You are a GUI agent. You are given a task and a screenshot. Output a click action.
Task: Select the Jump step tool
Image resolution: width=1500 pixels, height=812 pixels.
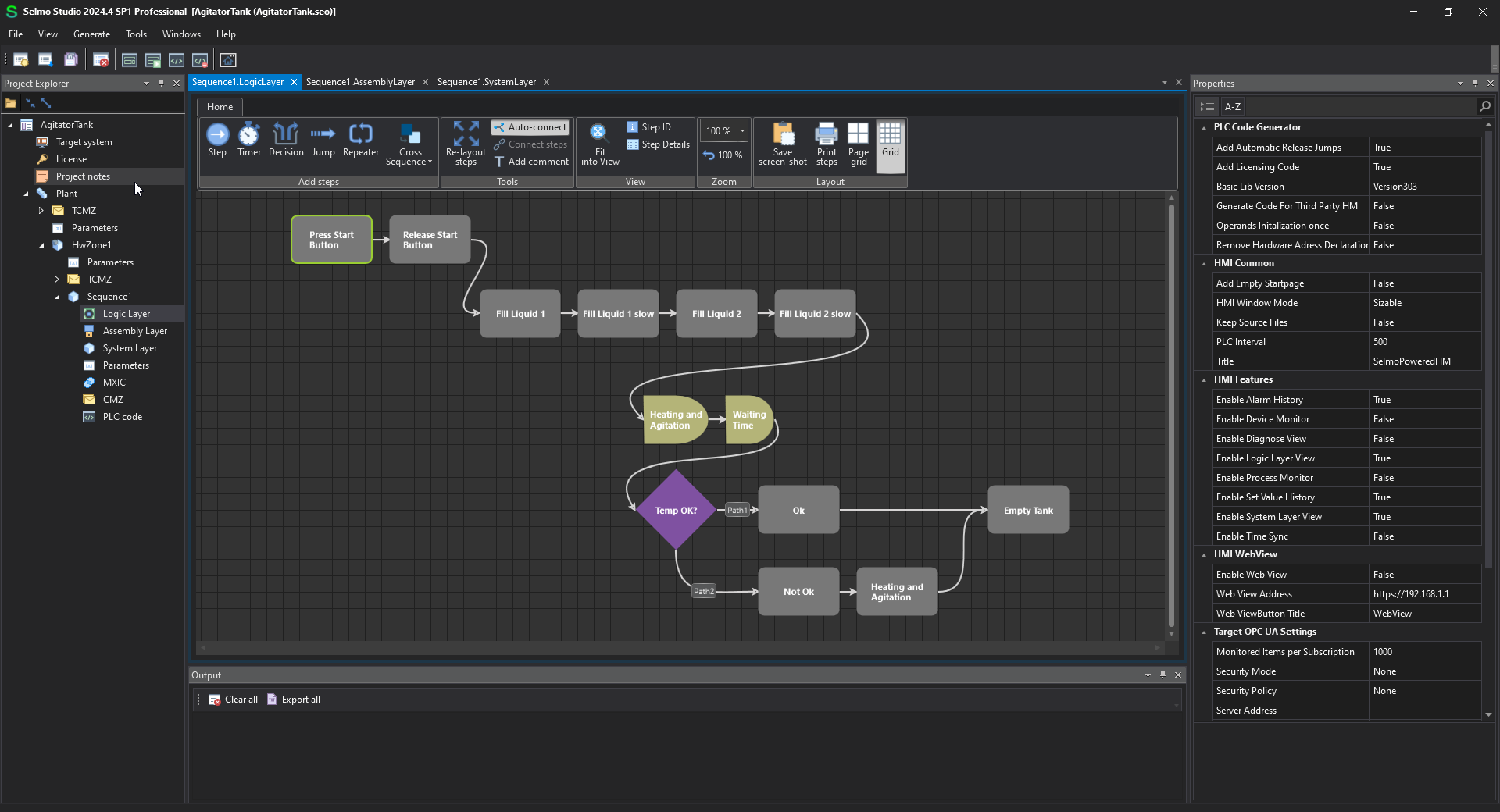click(323, 141)
